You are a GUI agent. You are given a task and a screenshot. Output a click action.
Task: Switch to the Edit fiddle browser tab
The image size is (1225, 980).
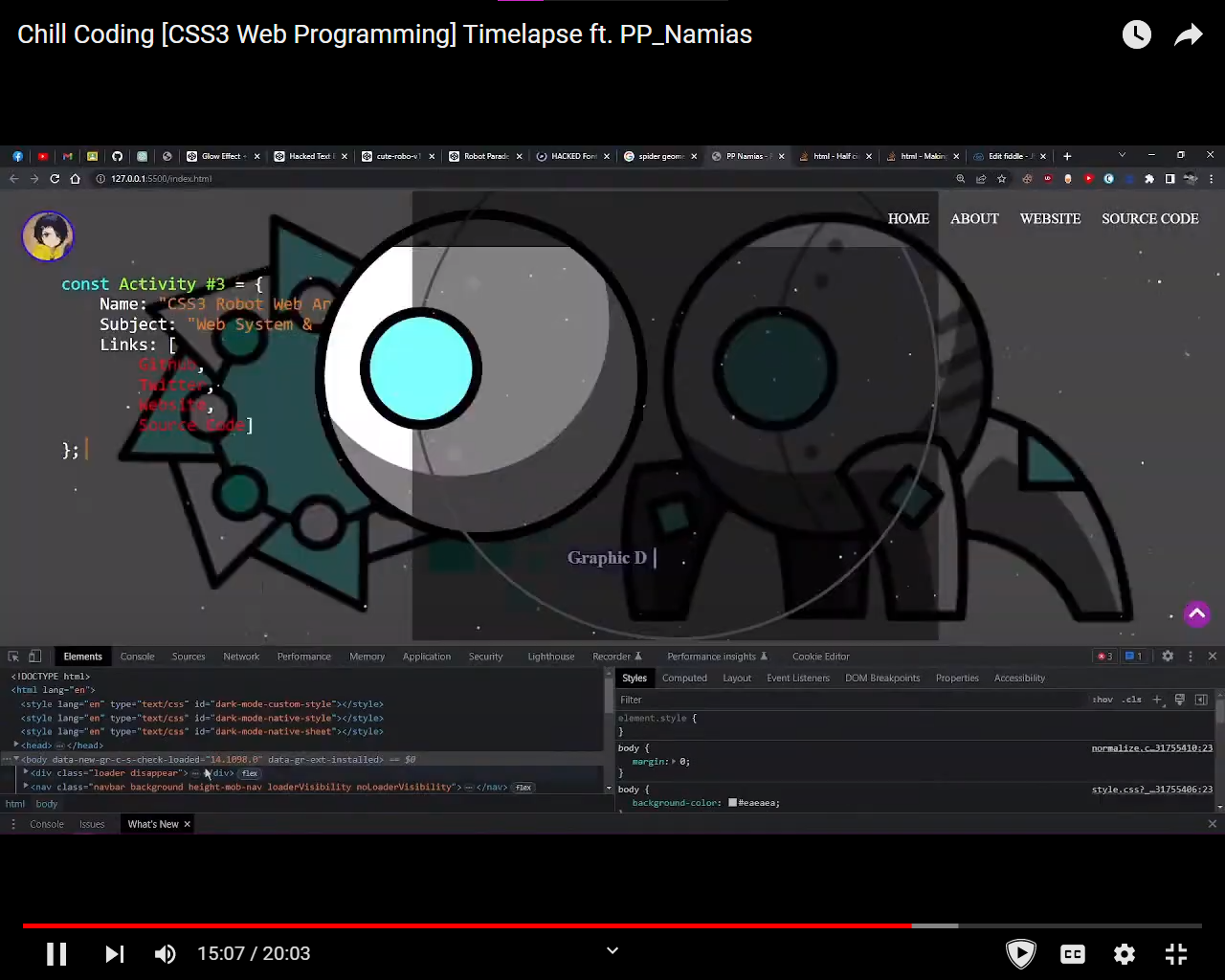coord(1009,156)
